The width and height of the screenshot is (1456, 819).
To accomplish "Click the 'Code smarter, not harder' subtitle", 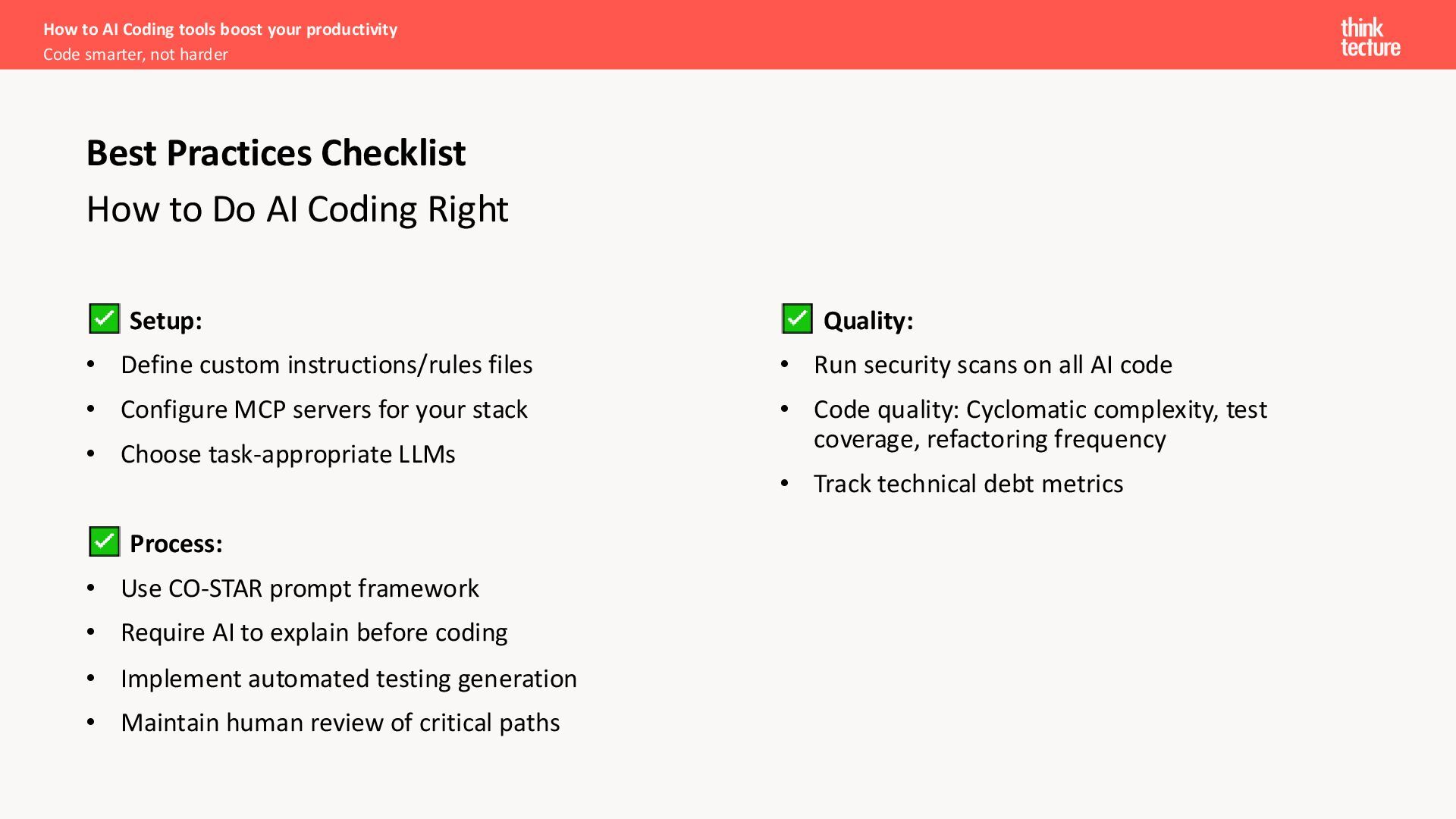I will click(x=136, y=55).
